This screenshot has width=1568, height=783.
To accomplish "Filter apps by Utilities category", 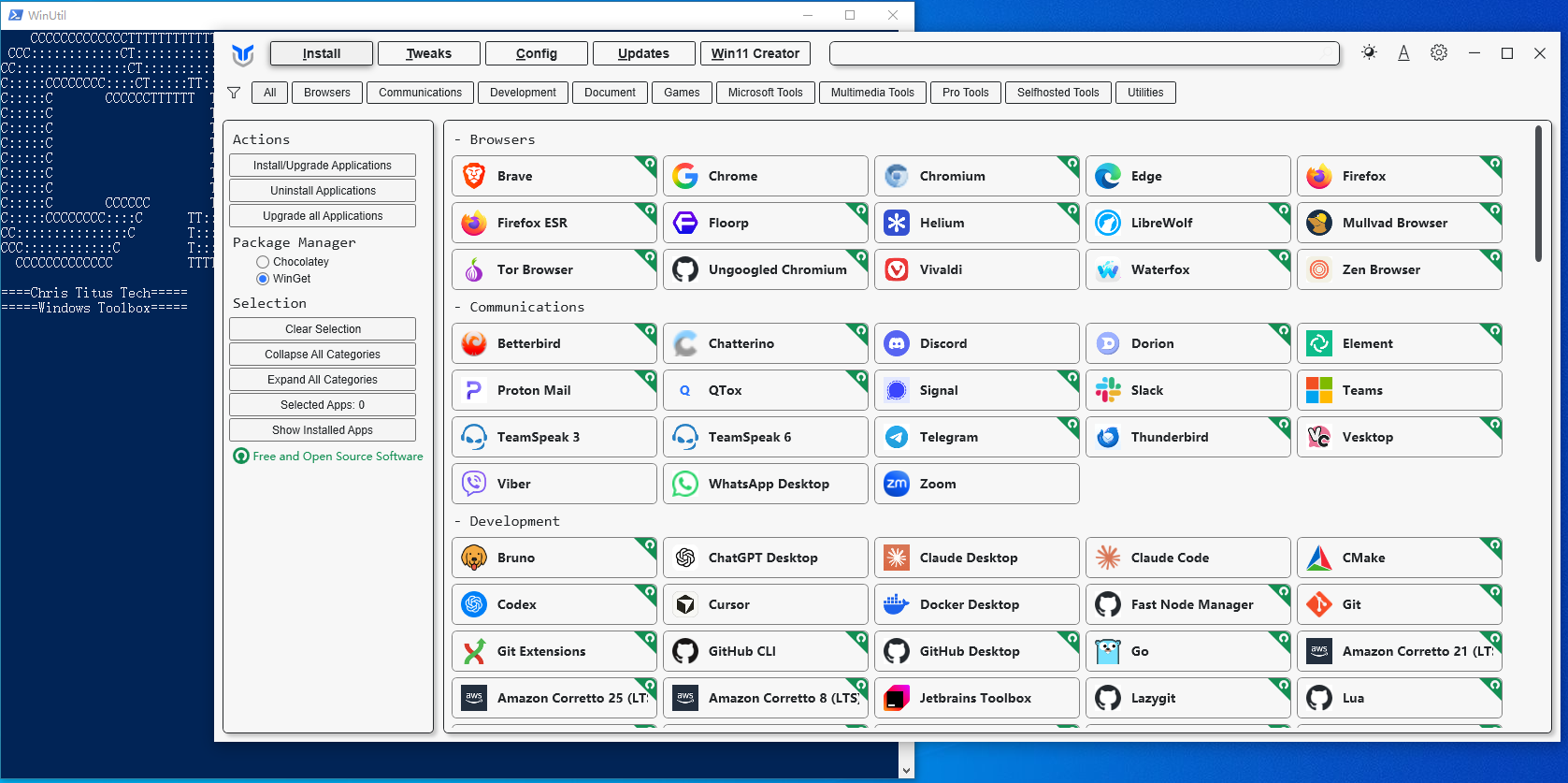I will (1145, 93).
